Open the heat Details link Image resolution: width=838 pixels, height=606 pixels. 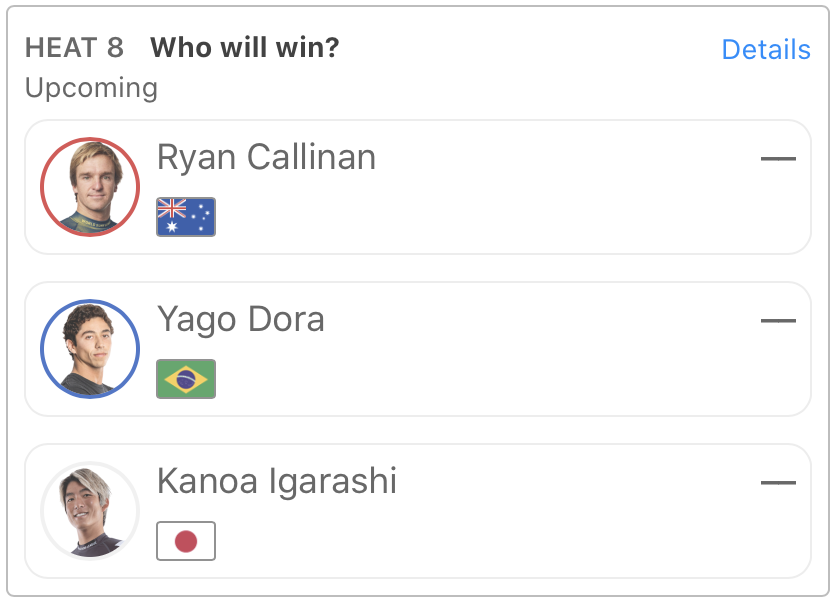(x=765, y=50)
